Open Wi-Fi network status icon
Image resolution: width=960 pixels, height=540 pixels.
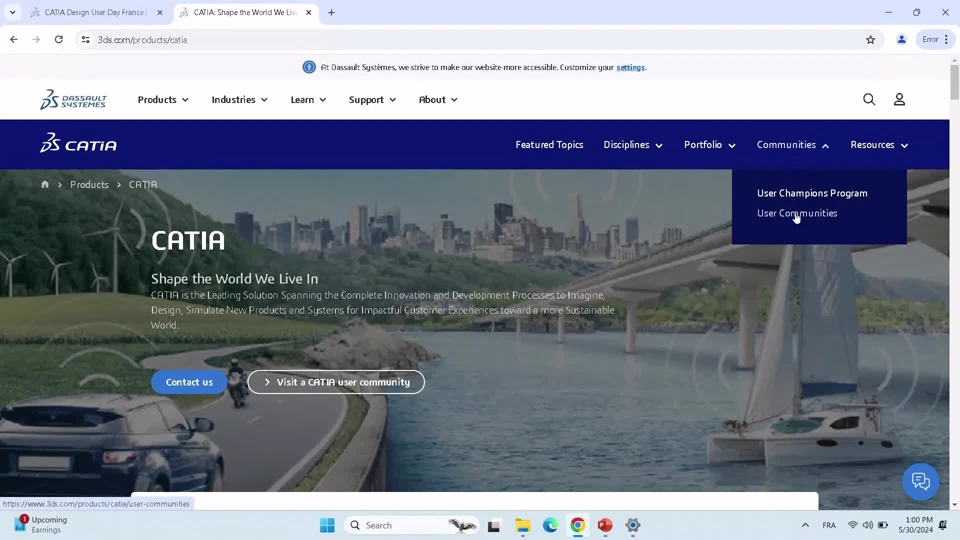(x=852, y=525)
